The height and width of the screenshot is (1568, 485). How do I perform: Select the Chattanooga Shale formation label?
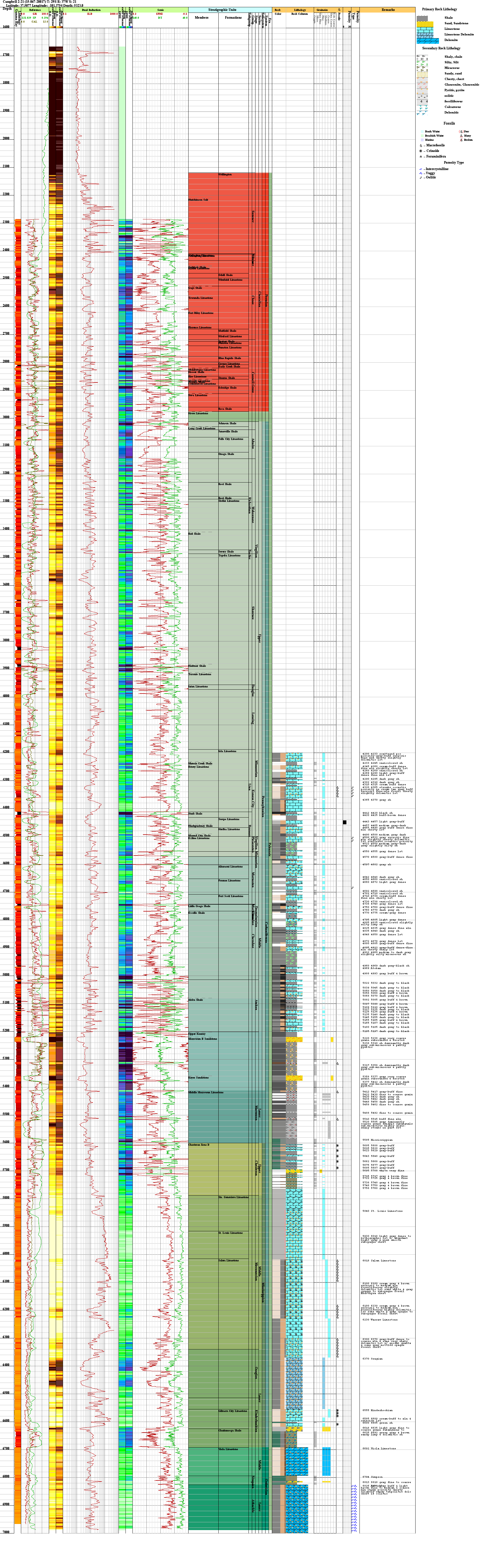(x=230, y=1431)
